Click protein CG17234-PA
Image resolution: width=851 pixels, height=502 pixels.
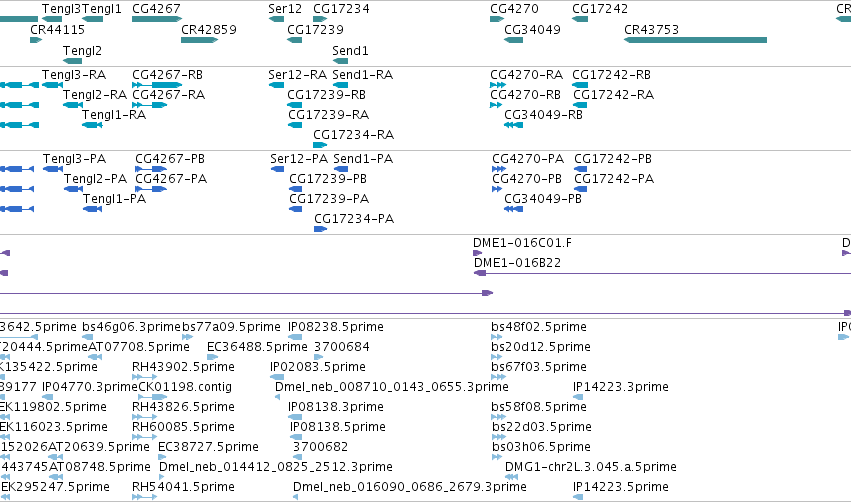coord(354,219)
